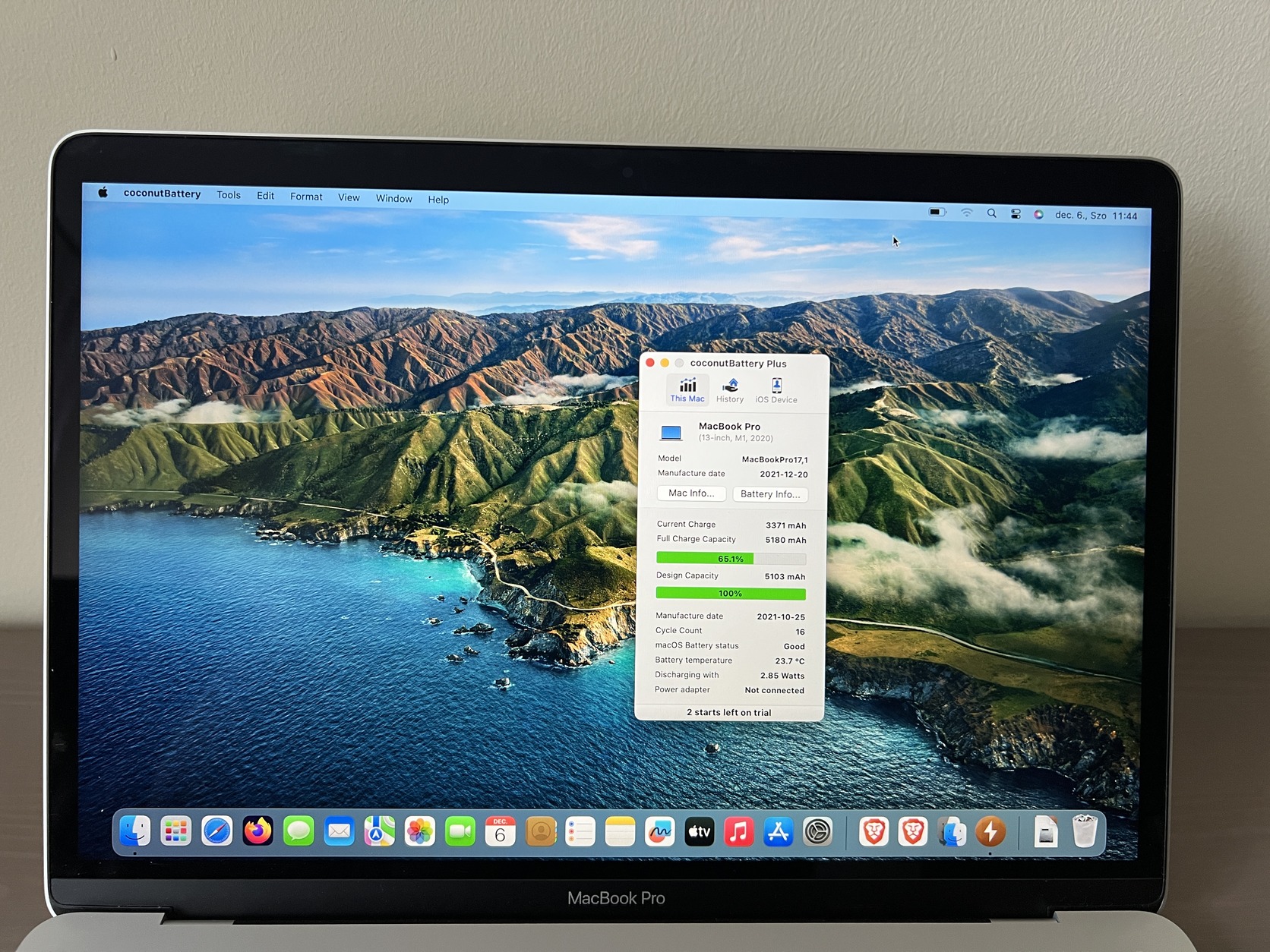Open the Calendar app in the Dock
1270x952 pixels.
(x=500, y=832)
